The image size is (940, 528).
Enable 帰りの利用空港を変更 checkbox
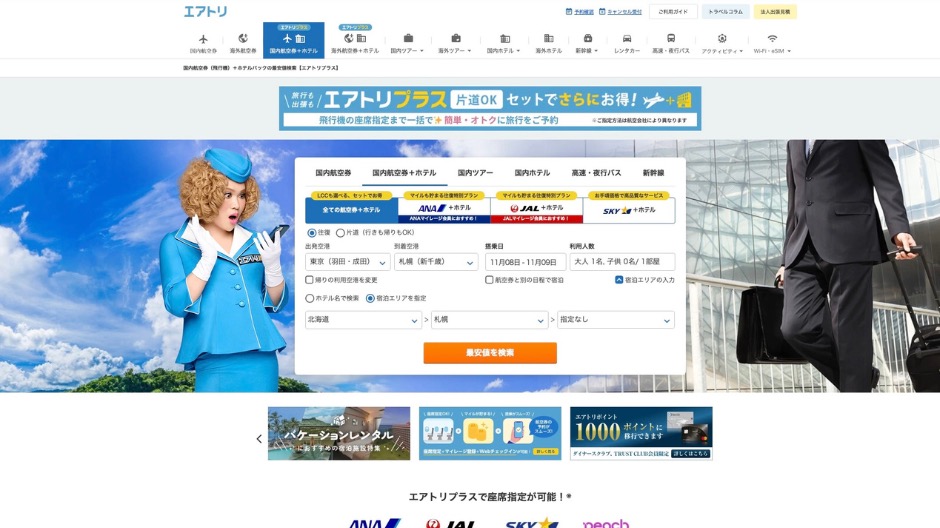tap(309, 280)
